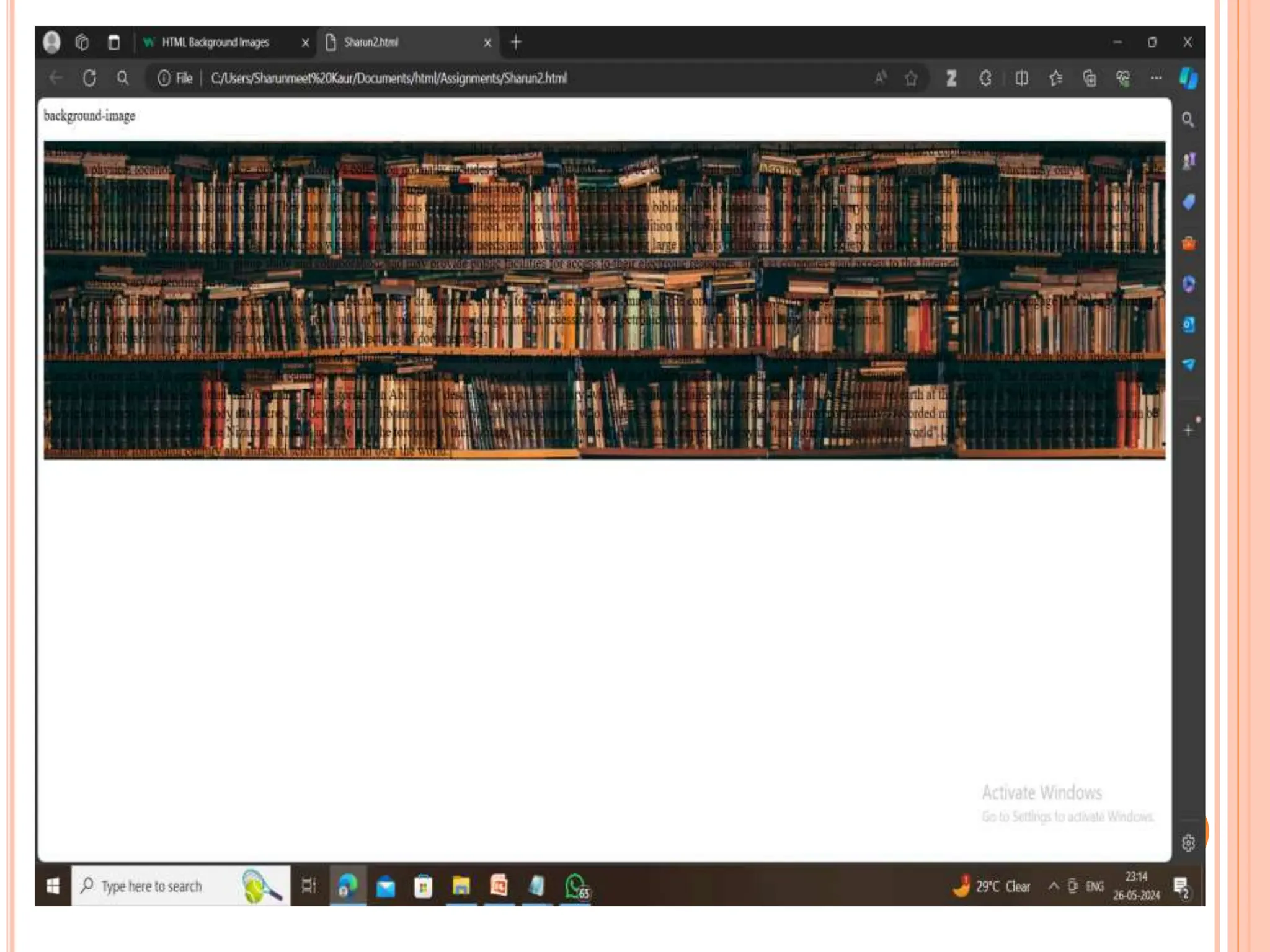Expand hidden system tray icons chevron
Viewport: 1270px width, 952px height.
1053,886
